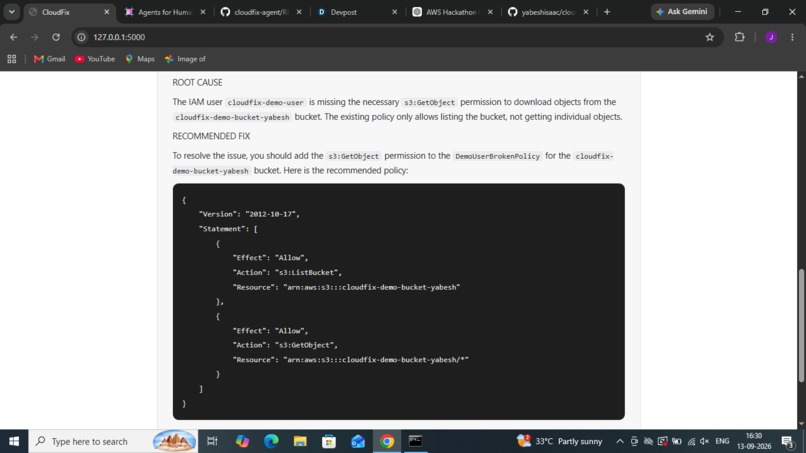The width and height of the screenshot is (806, 453).
Task: Open the YouTube bookmark
Action: pyautogui.click(x=95, y=59)
